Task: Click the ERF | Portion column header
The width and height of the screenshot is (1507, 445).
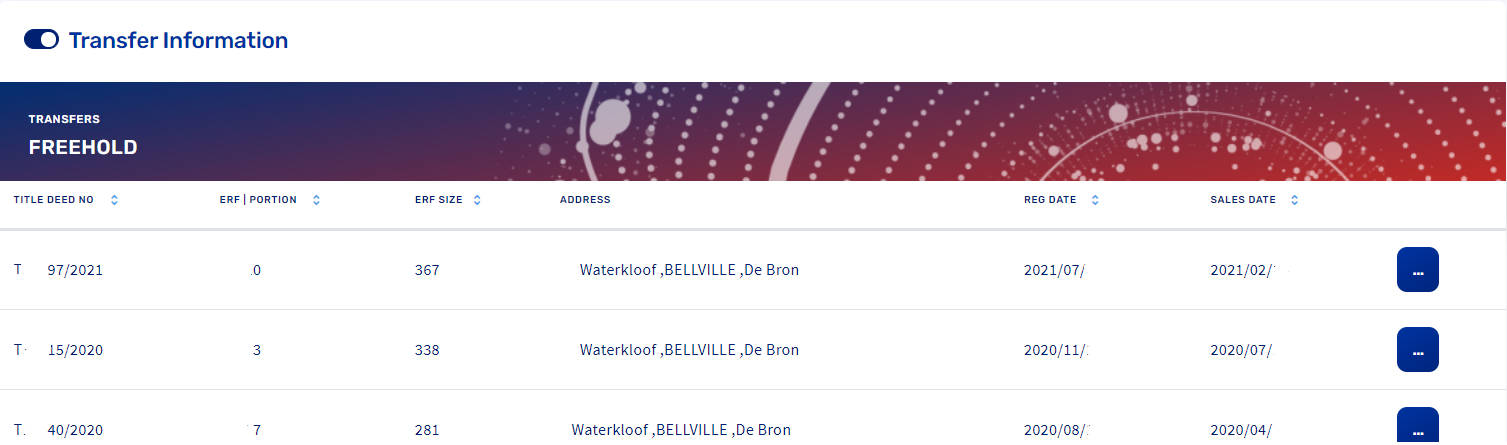Action: (258, 200)
